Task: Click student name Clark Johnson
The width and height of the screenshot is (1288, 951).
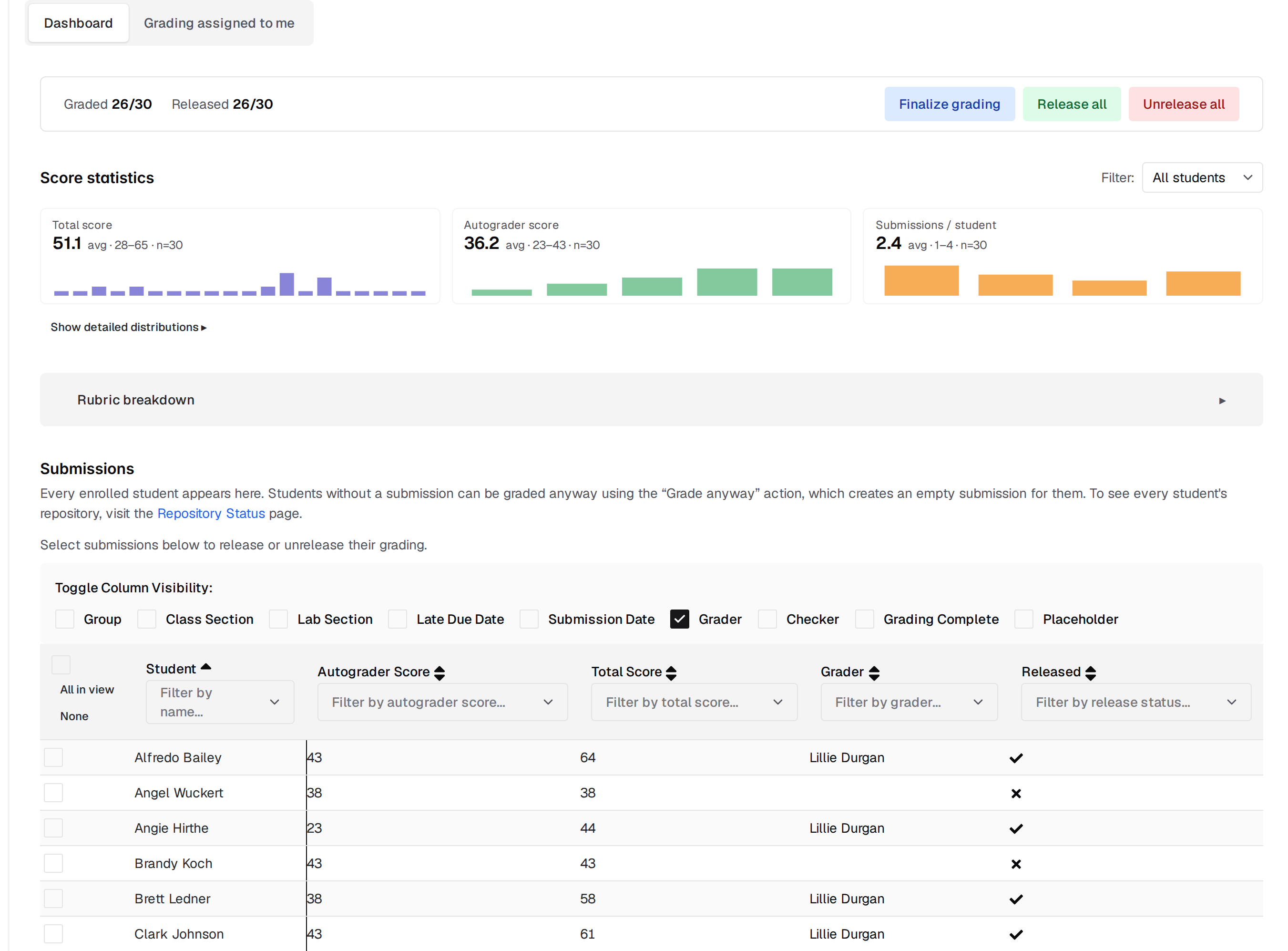Action: coord(179,934)
